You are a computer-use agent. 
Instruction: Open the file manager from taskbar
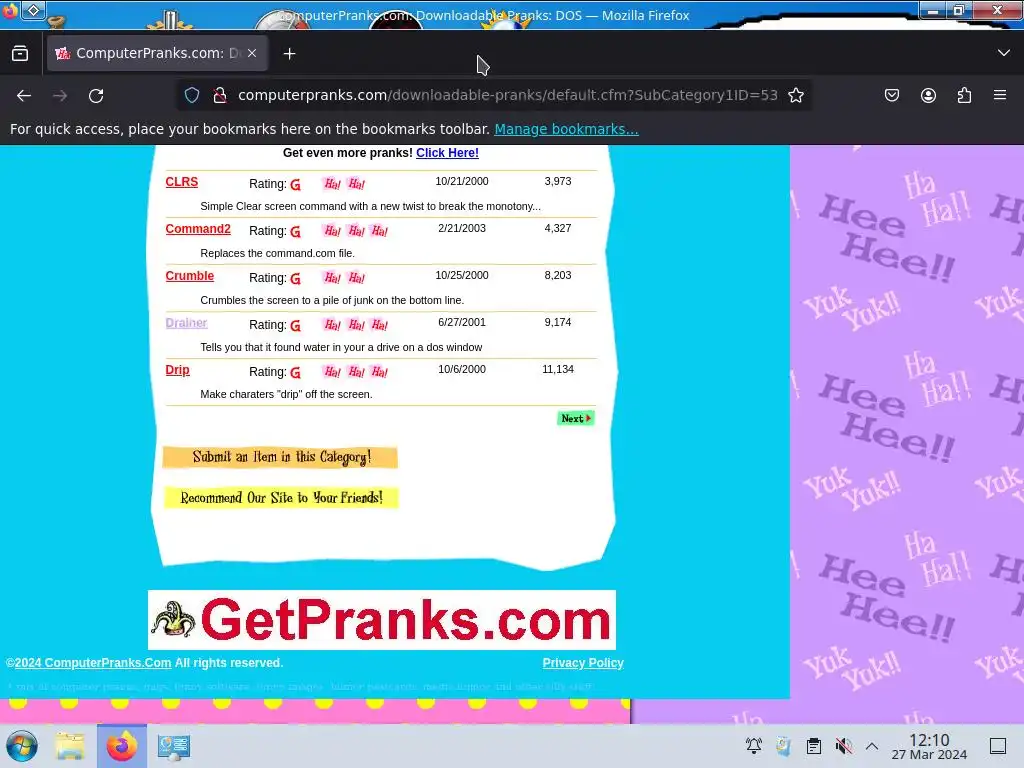point(70,746)
